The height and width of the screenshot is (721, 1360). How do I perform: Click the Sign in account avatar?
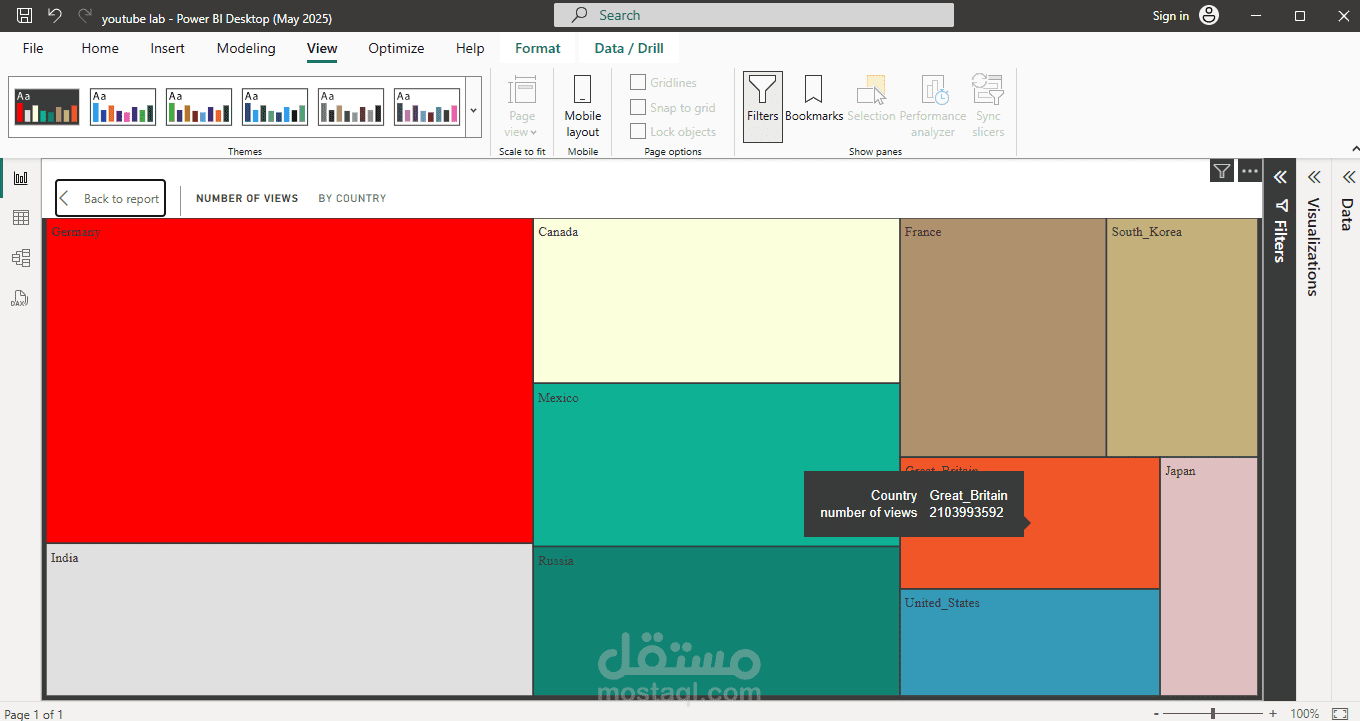1210,16
